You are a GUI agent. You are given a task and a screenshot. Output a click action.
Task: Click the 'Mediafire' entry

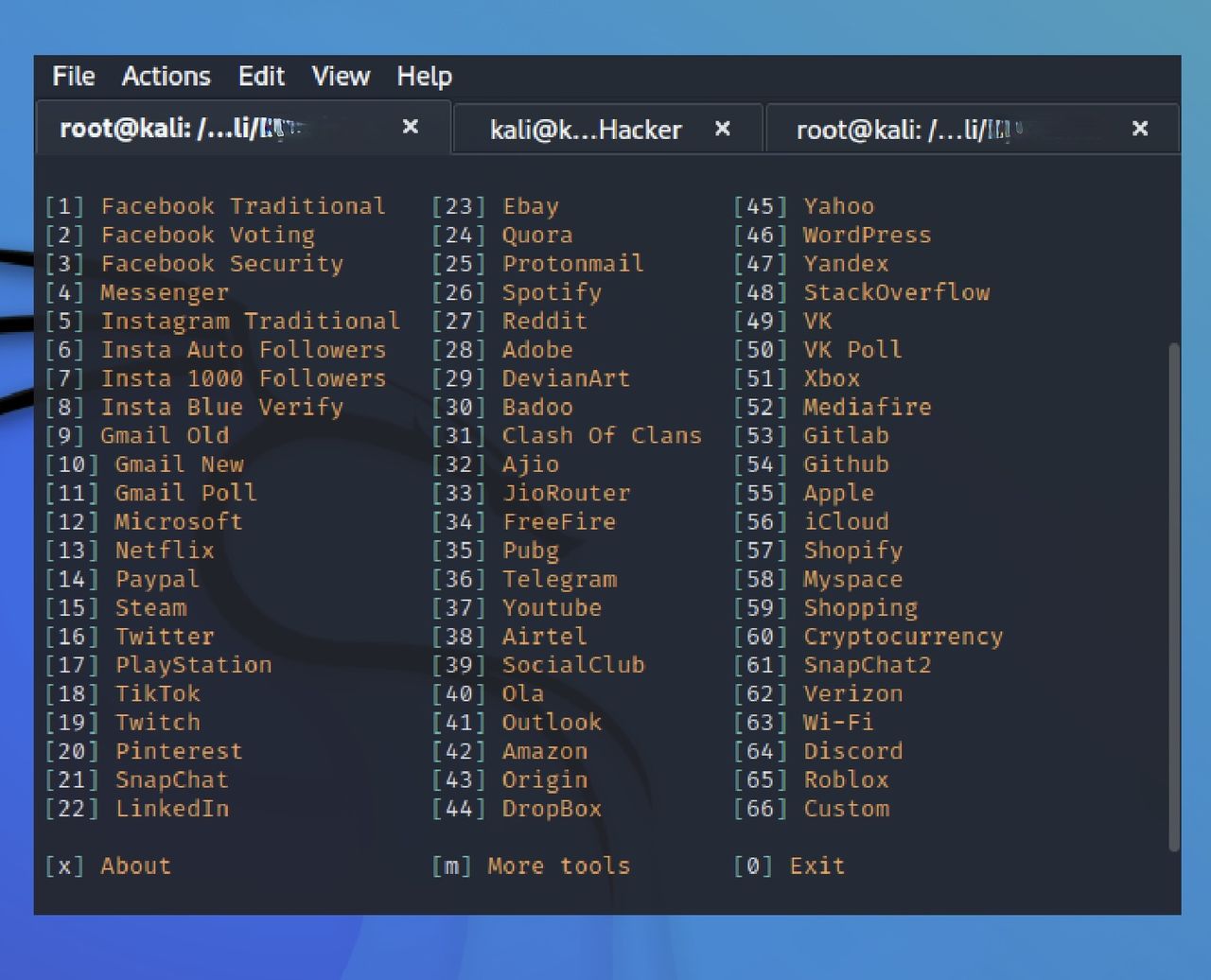868,407
